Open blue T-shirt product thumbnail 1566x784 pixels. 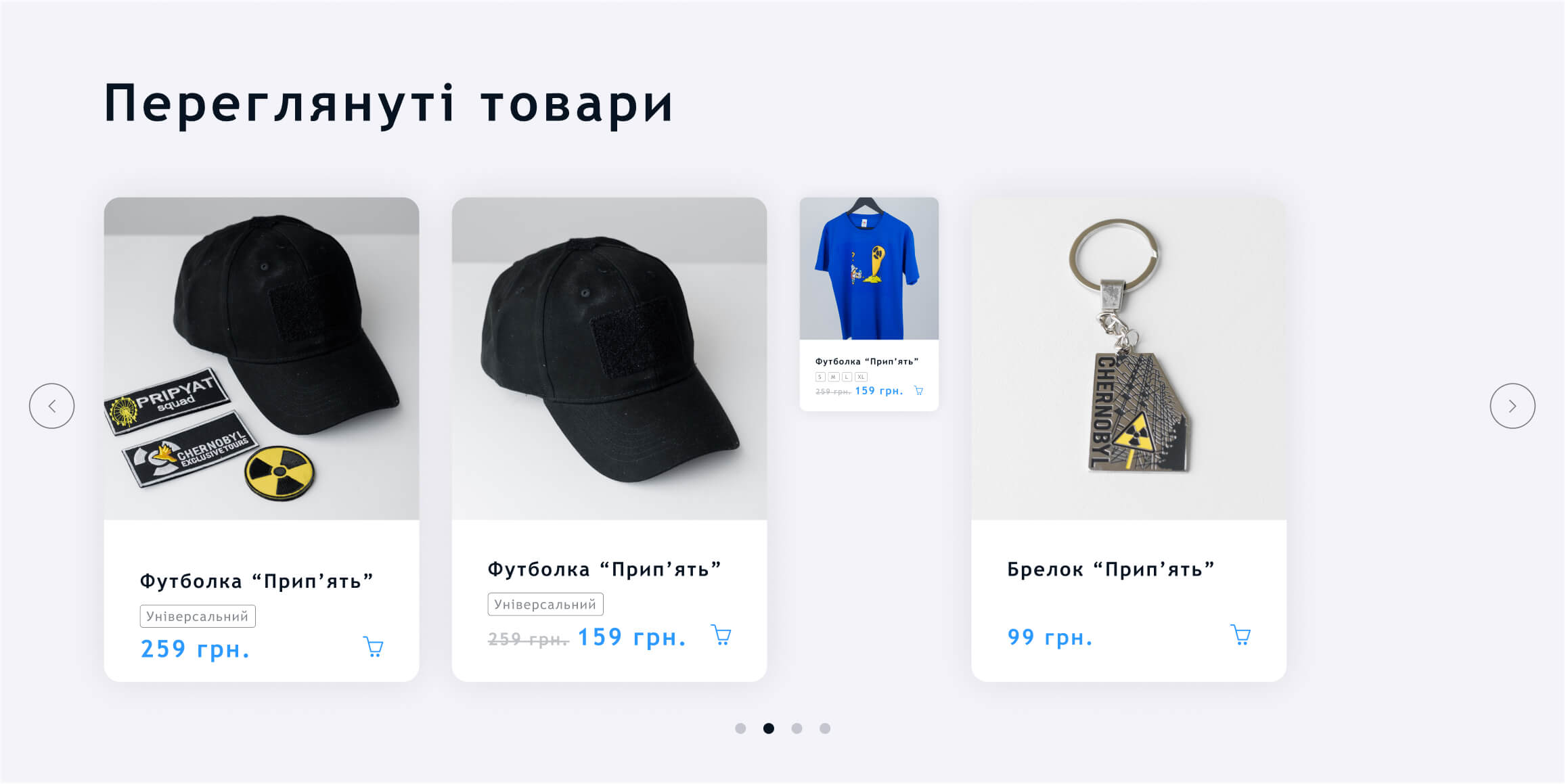pyautogui.click(x=869, y=269)
